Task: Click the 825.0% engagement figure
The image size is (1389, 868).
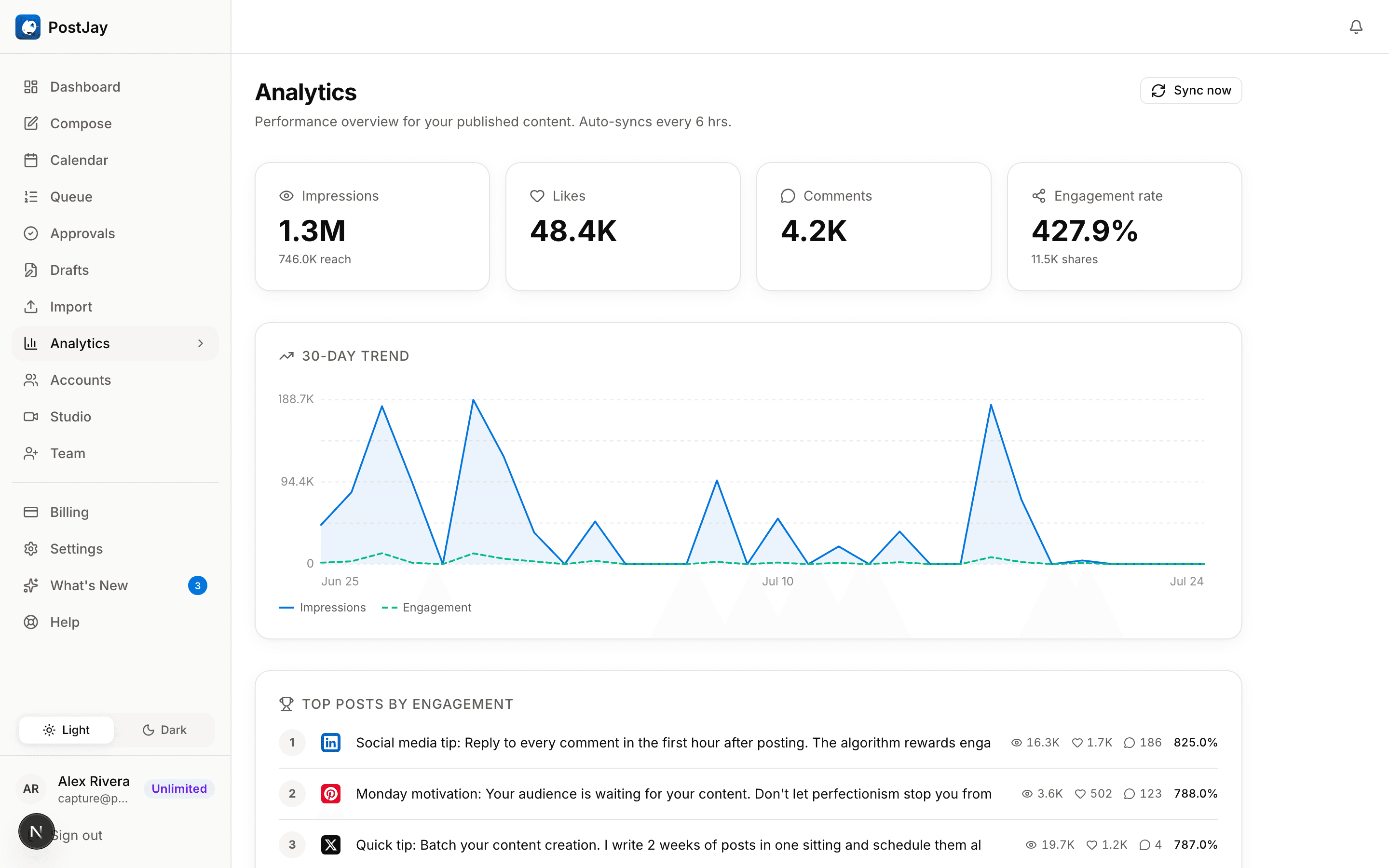Action: click(1196, 742)
